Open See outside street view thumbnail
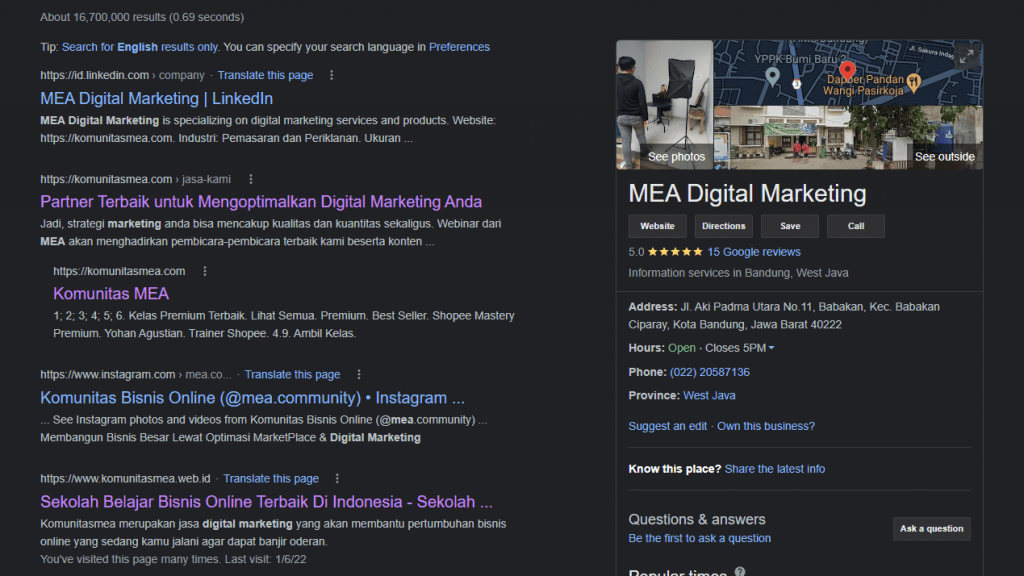 [848, 138]
